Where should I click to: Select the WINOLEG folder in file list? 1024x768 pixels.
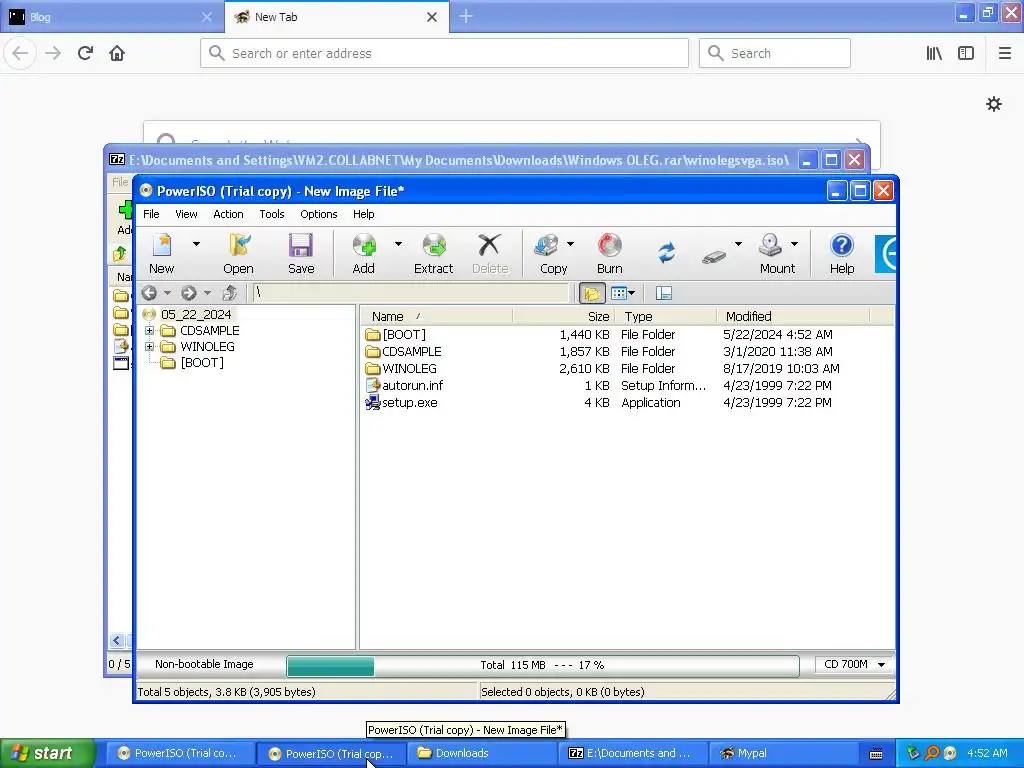click(409, 368)
